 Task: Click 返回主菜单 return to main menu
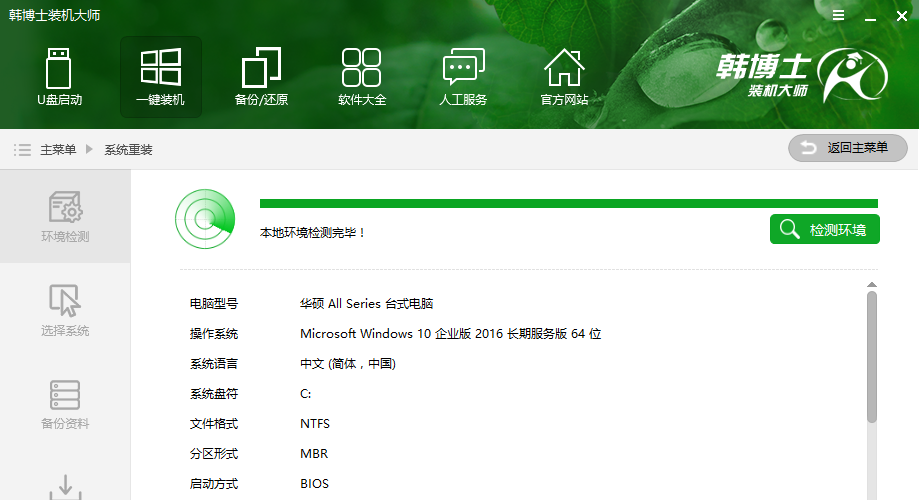tap(847, 148)
